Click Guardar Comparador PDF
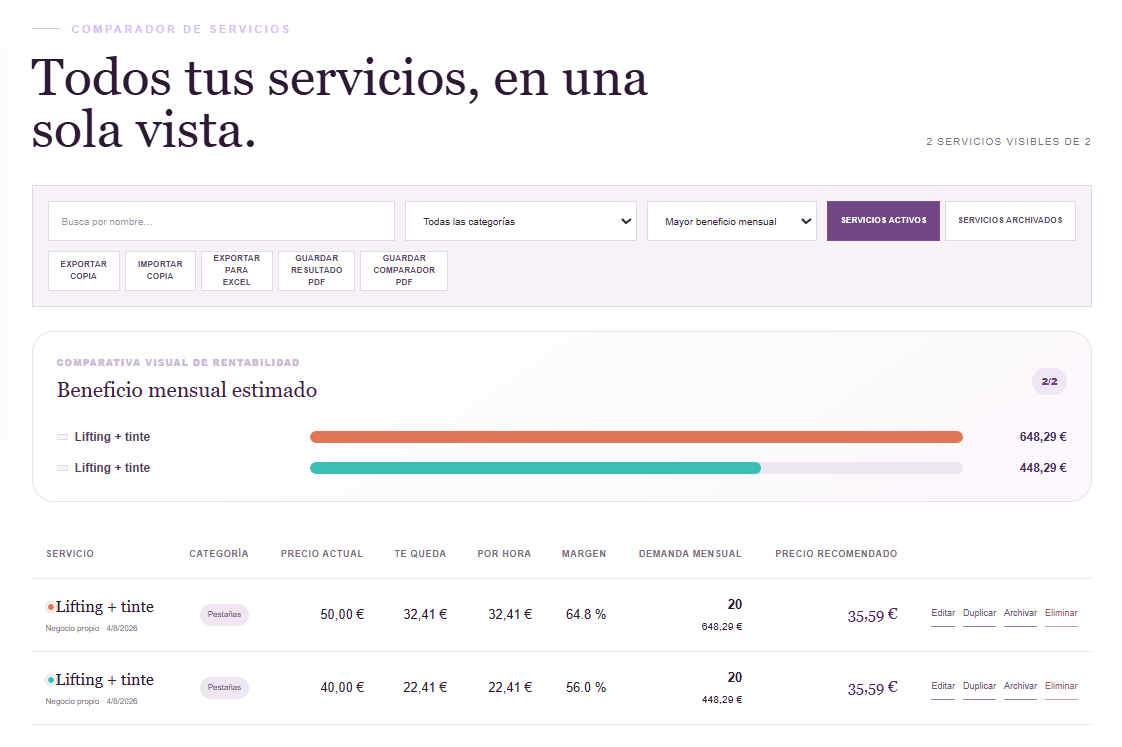 404,270
